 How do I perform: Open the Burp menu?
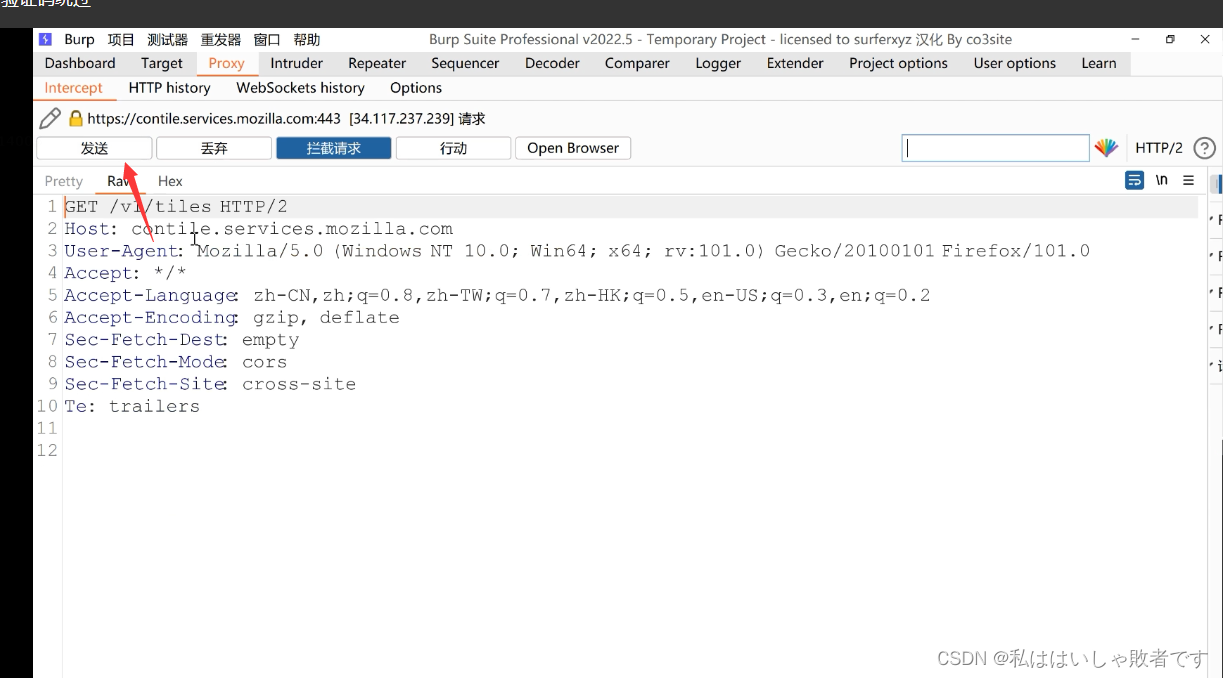pos(79,40)
